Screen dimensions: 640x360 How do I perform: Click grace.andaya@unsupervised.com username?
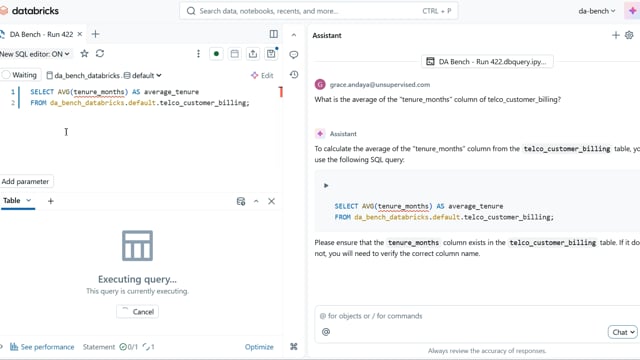[x=380, y=84]
